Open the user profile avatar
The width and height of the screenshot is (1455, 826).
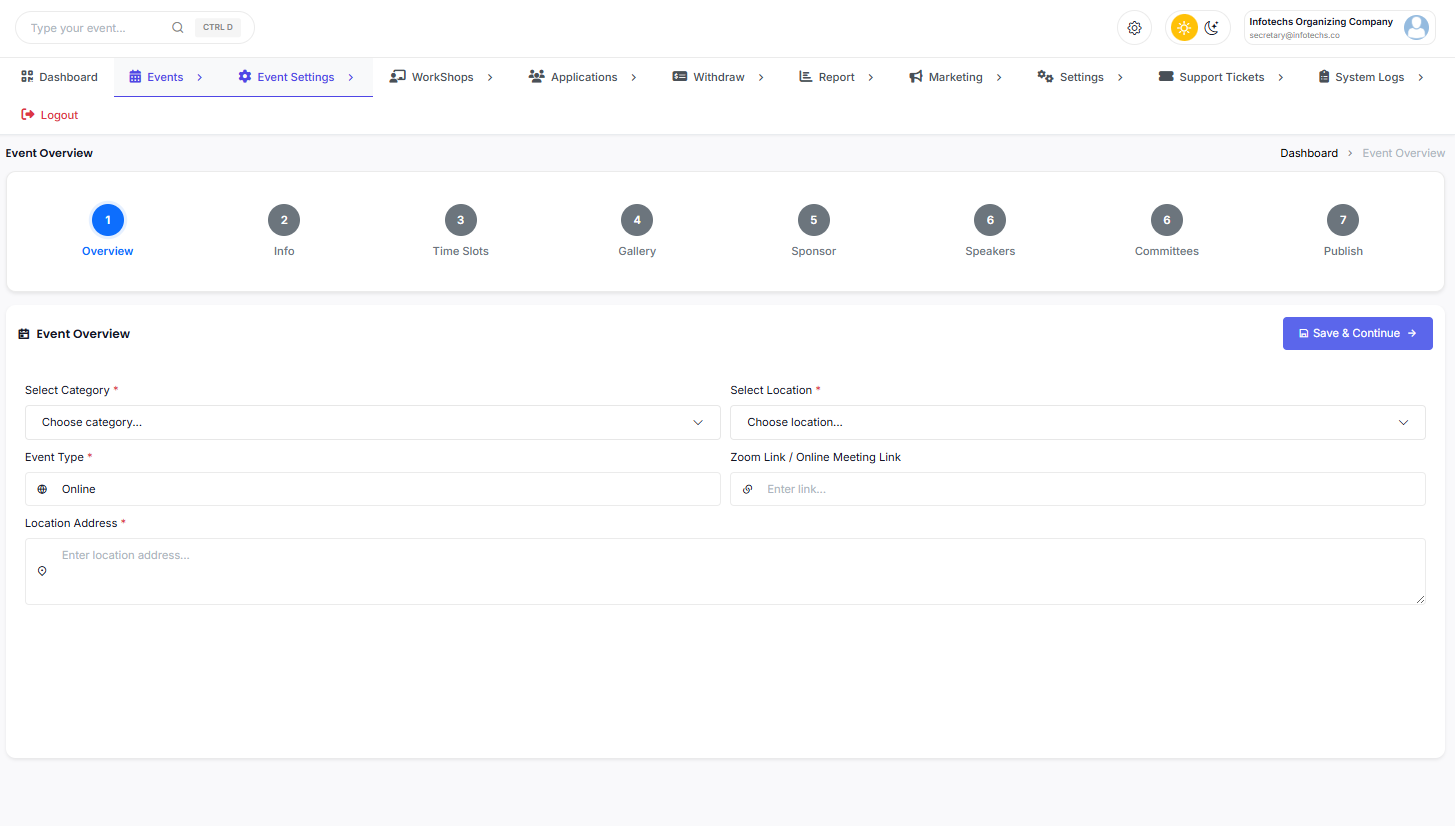[x=1416, y=28]
